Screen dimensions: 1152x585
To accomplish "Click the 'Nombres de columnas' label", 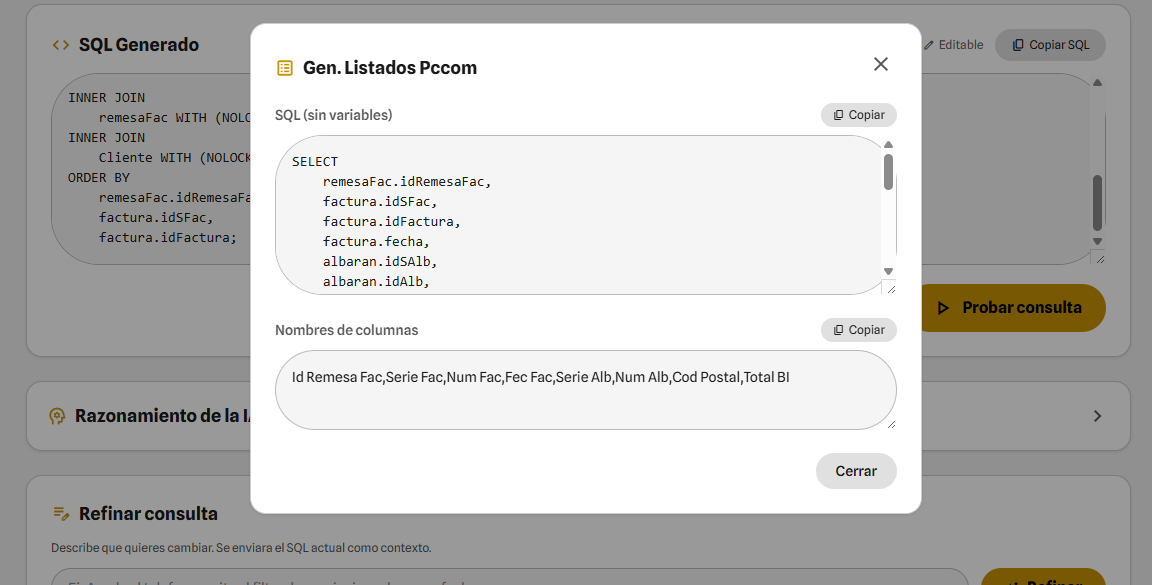I will pos(347,330).
